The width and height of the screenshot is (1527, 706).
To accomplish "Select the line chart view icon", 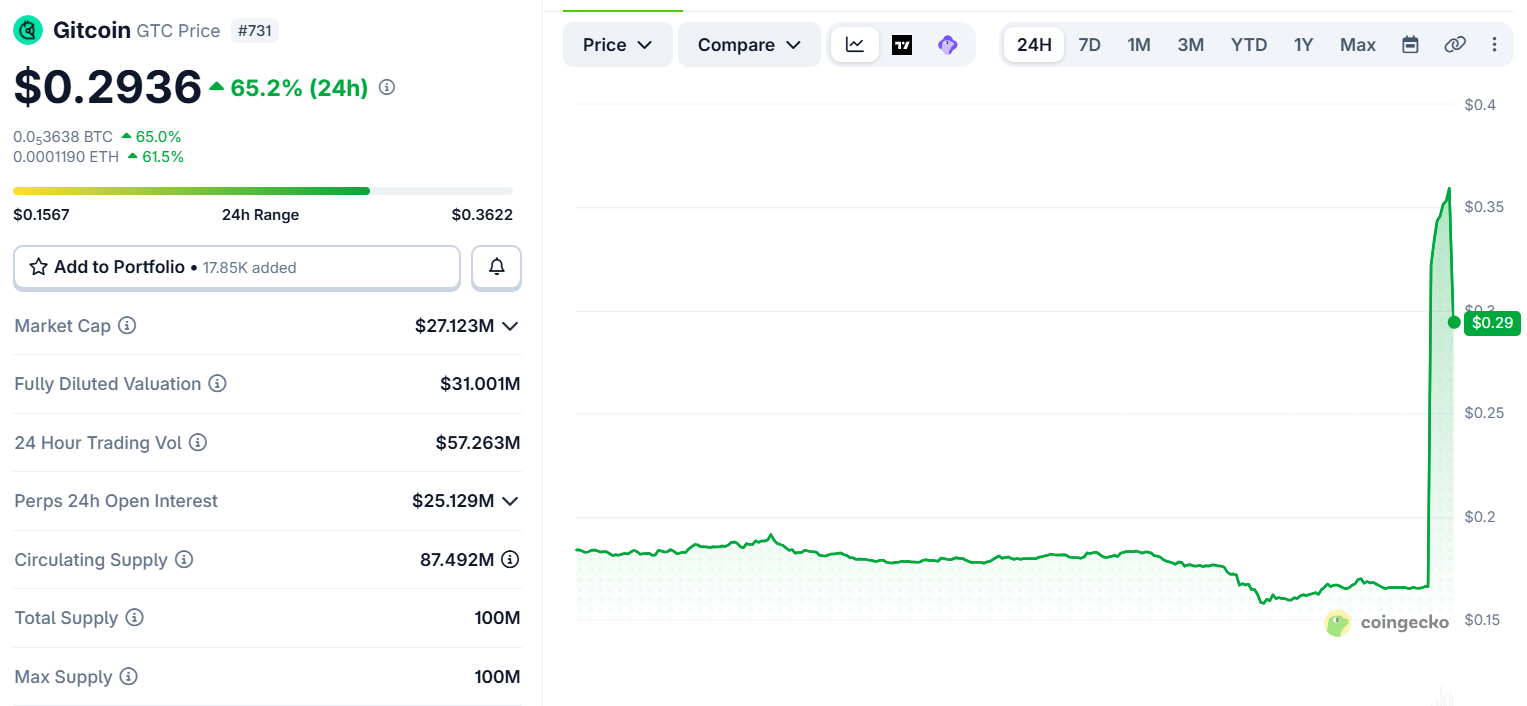I will [855, 45].
